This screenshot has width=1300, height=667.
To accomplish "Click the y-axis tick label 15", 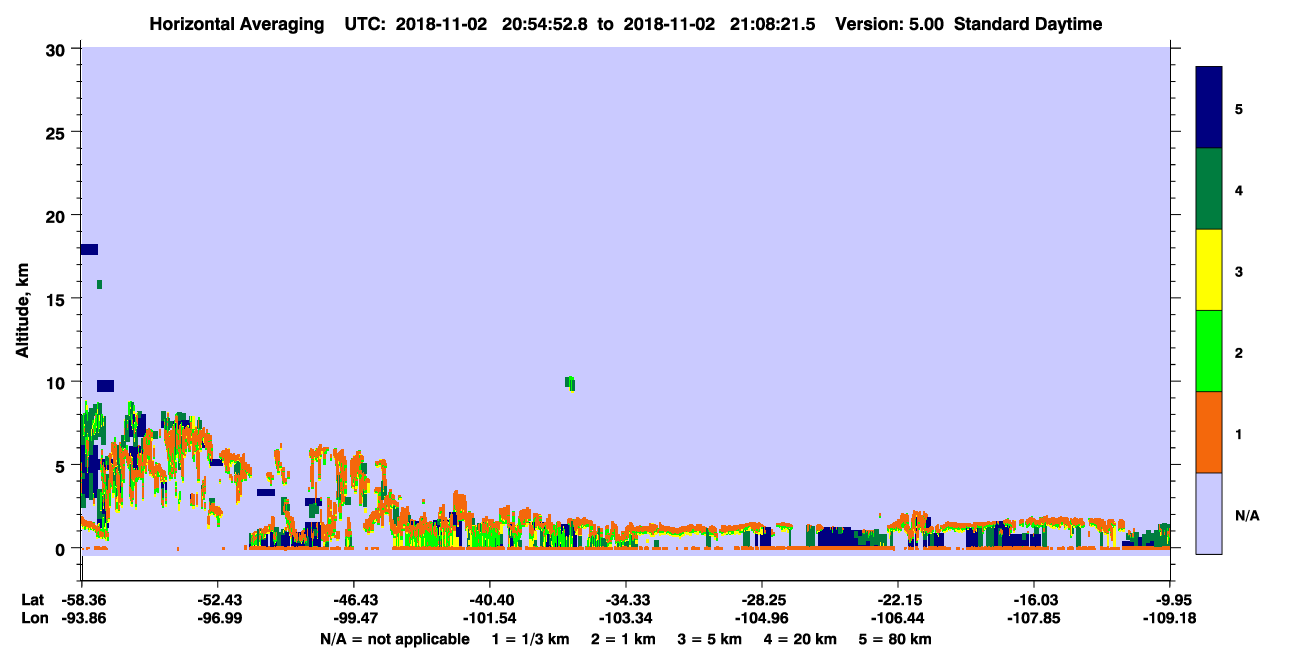I will coord(58,299).
